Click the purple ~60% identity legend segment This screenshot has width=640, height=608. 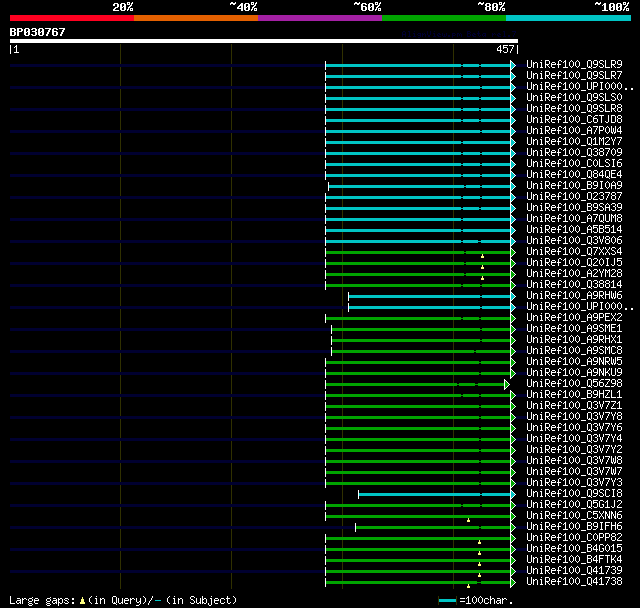pyautogui.click(x=320, y=18)
